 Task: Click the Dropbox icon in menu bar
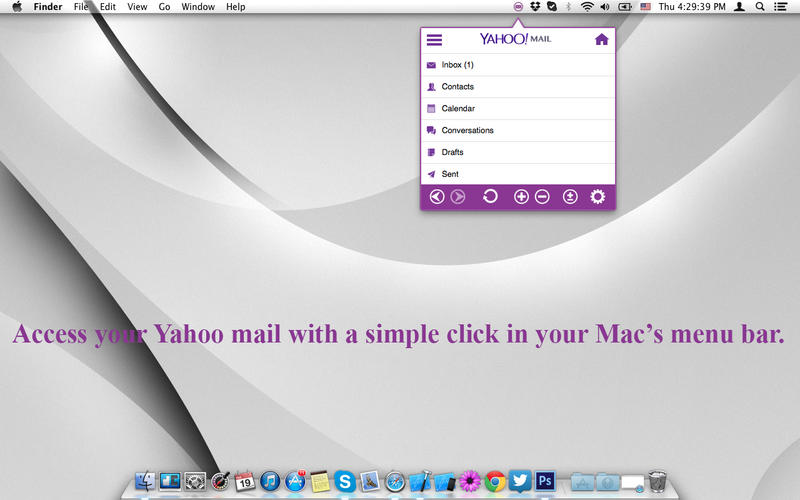535,7
